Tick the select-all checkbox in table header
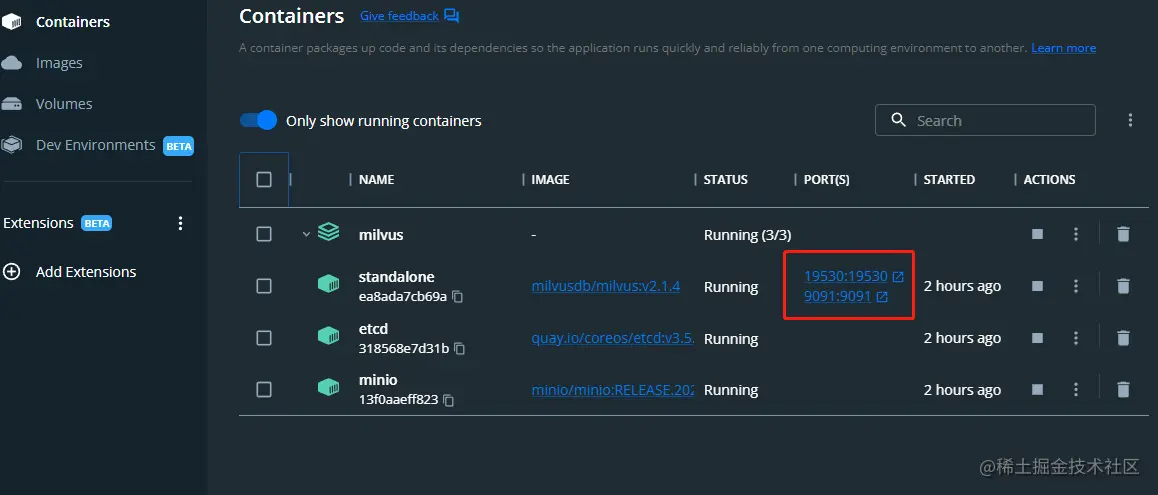 pos(264,180)
